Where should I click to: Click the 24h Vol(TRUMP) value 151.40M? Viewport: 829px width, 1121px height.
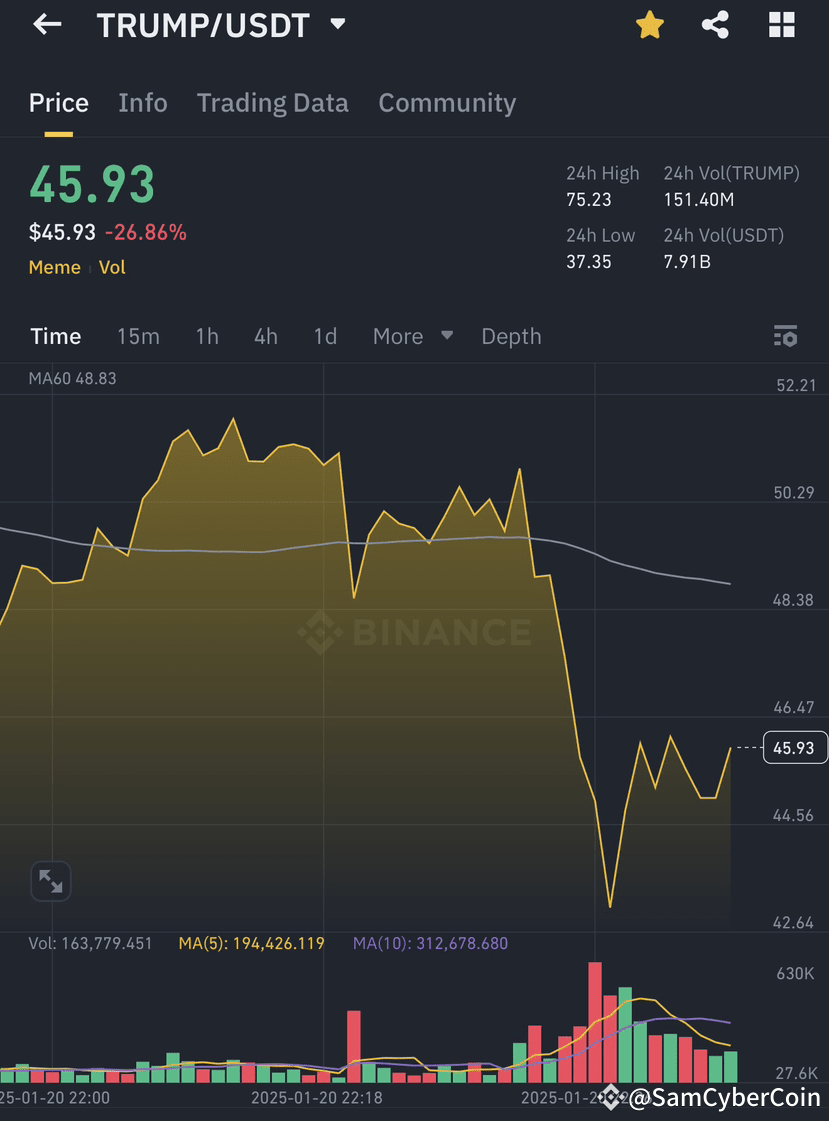click(x=698, y=199)
